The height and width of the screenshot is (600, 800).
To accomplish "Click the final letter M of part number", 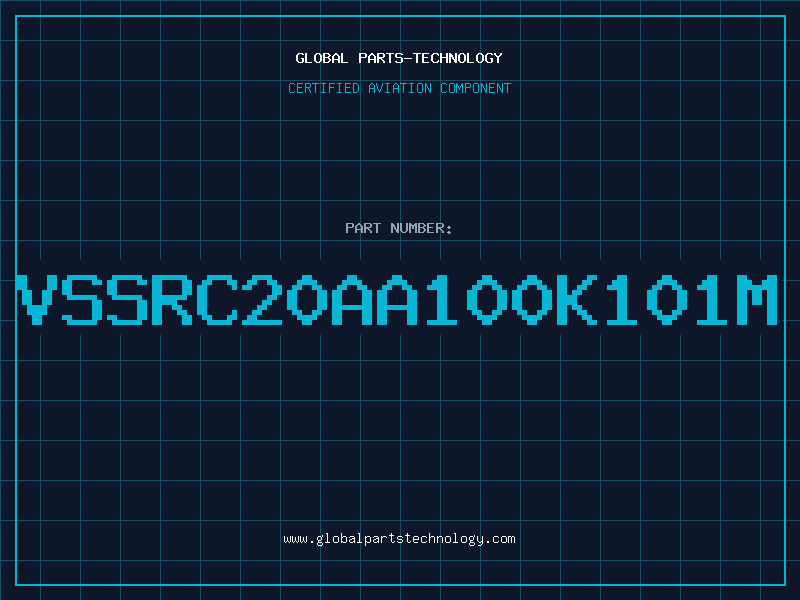I will [758, 300].
